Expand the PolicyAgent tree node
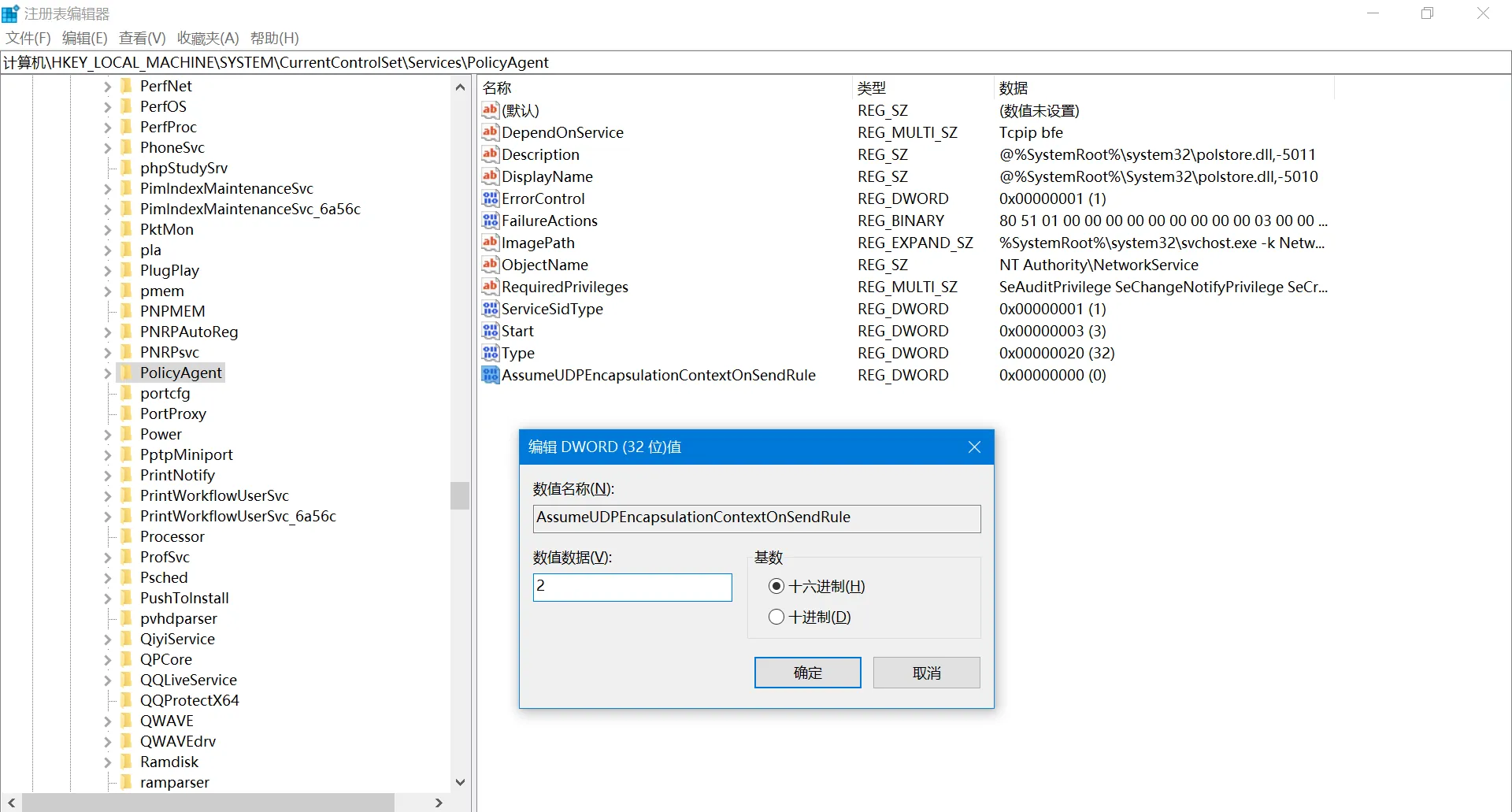The width and height of the screenshot is (1512, 812). (x=108, y=373)
